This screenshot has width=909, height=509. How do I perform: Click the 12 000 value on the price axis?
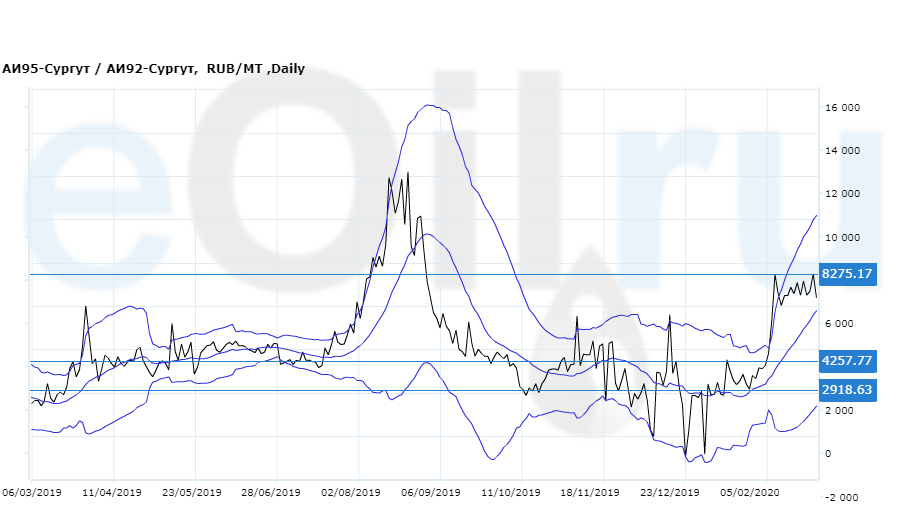844,194
